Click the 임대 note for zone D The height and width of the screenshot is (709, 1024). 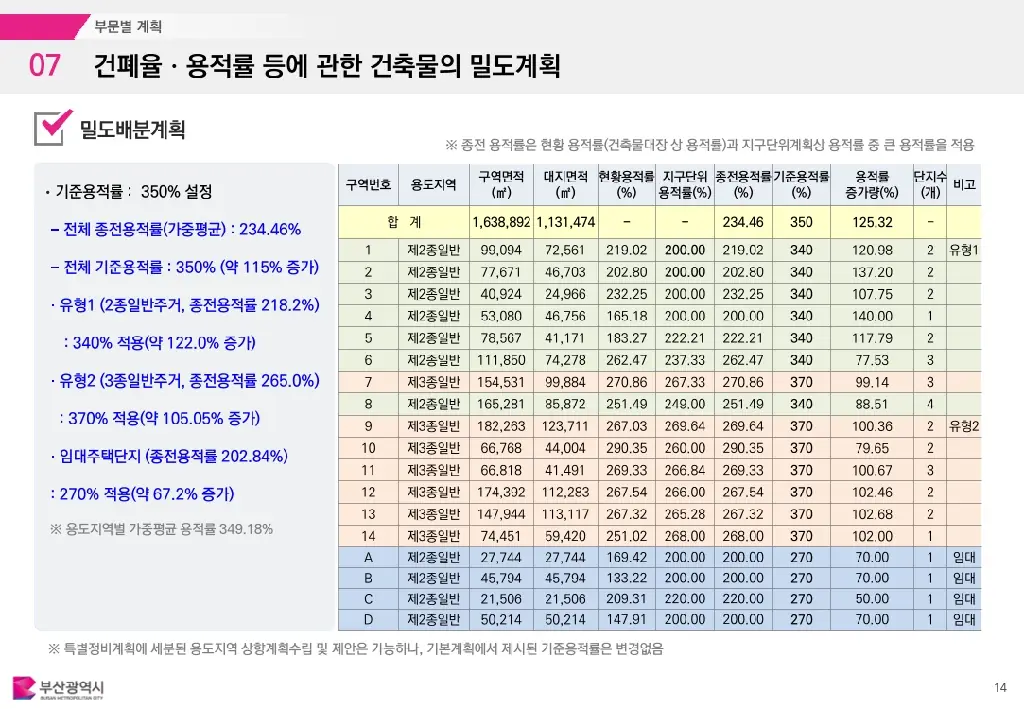(x=964, y=621)
